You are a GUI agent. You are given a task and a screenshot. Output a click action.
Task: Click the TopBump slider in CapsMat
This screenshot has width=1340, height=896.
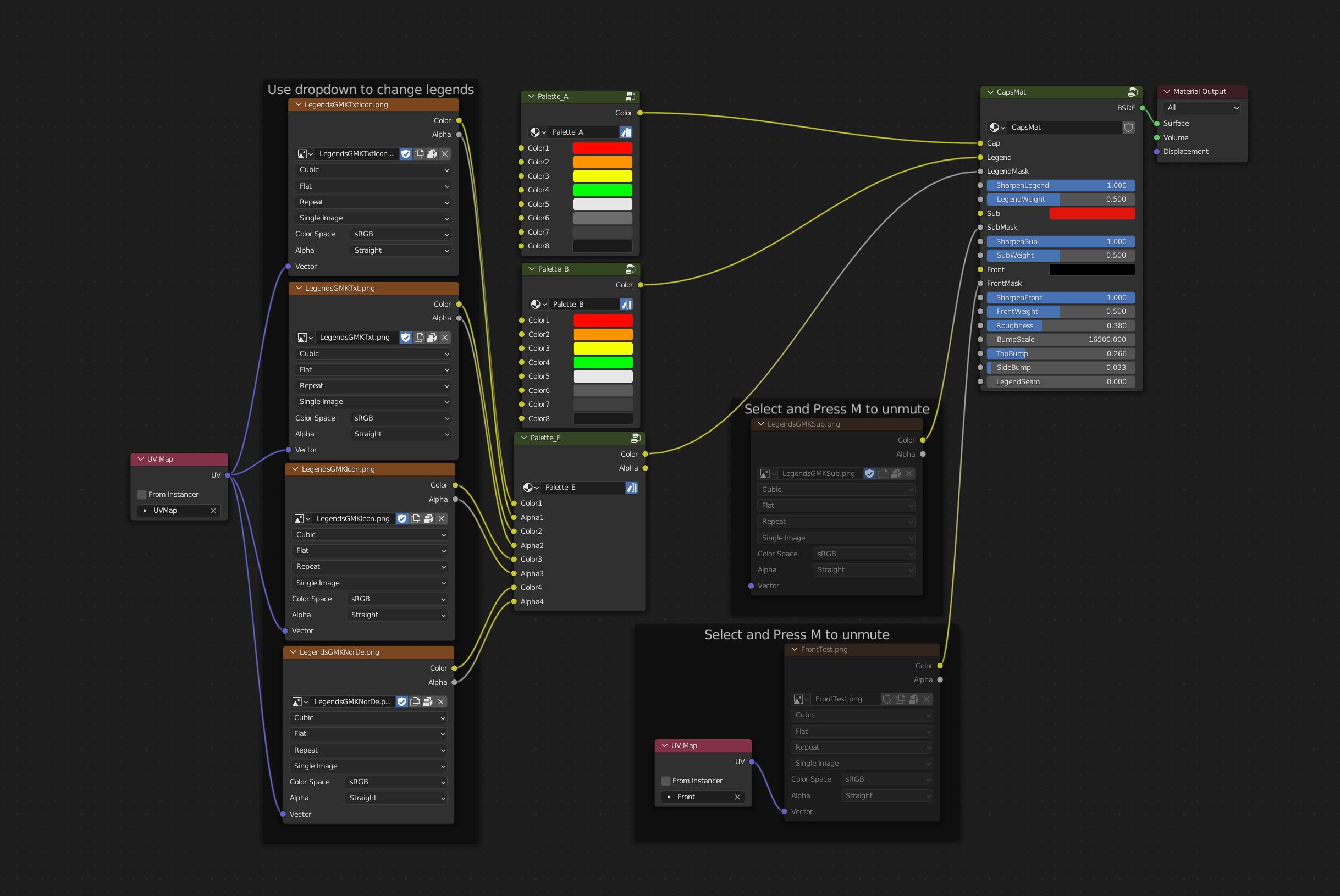point(1061,353)
